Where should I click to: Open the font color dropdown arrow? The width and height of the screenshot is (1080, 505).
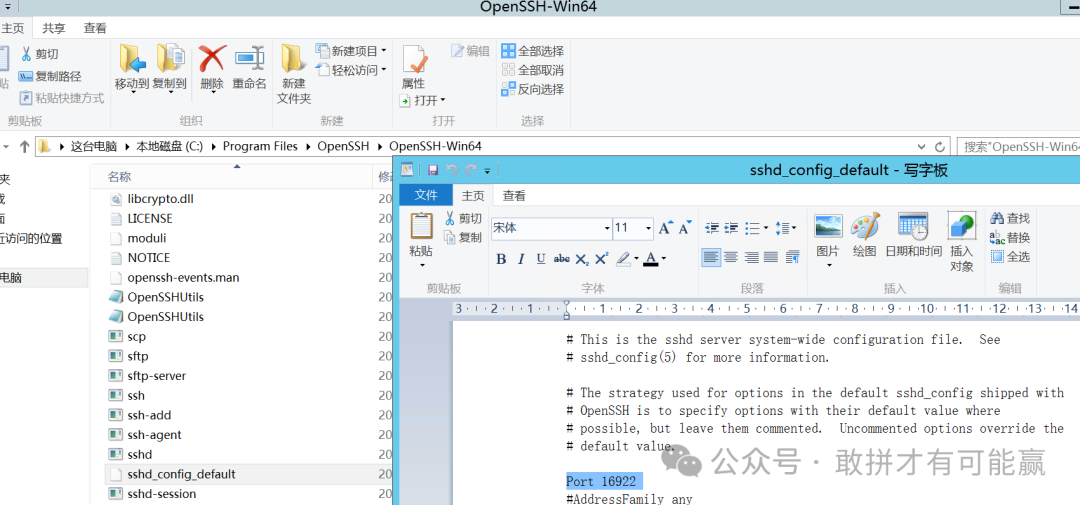coord(663,259)
